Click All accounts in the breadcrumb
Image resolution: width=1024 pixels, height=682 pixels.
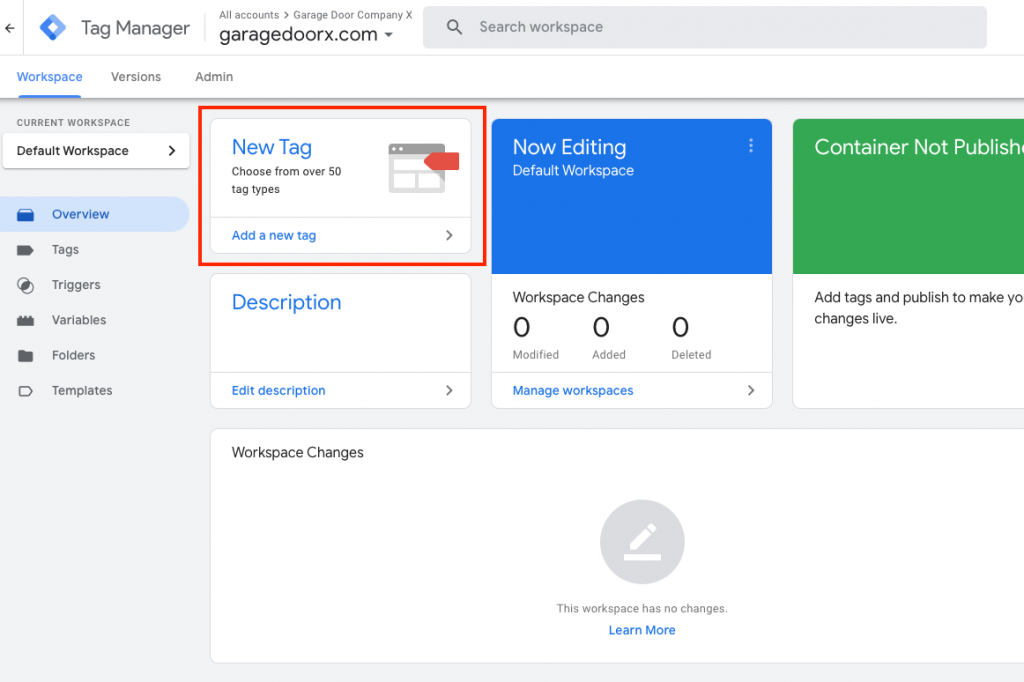click(x=249, y=14)
